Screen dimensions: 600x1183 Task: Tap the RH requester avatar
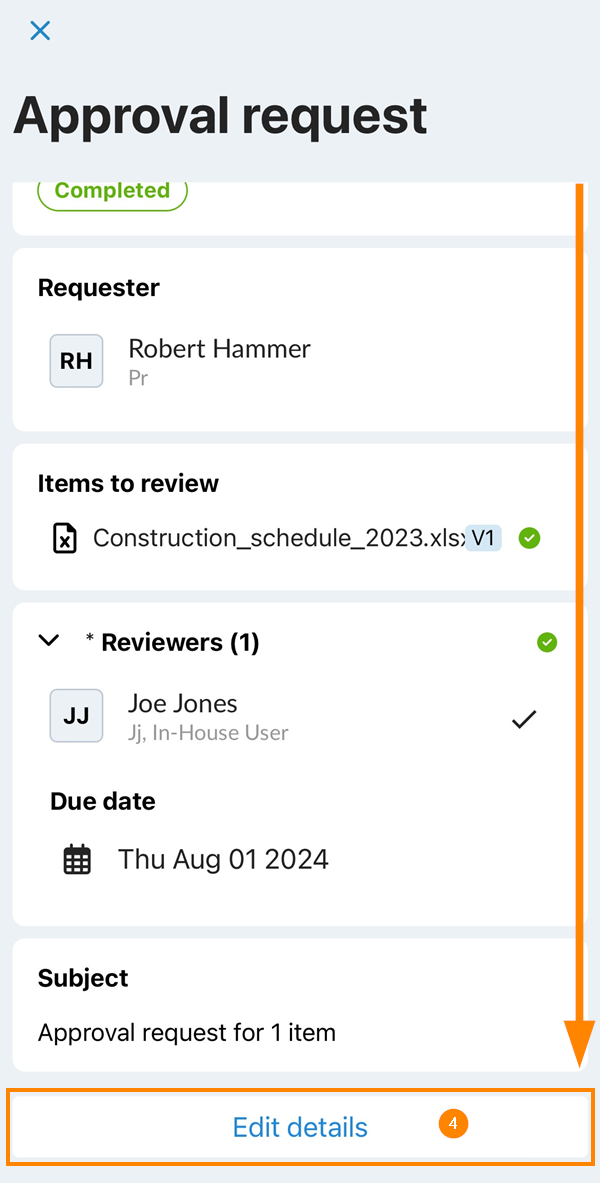(x=76, y=361)
